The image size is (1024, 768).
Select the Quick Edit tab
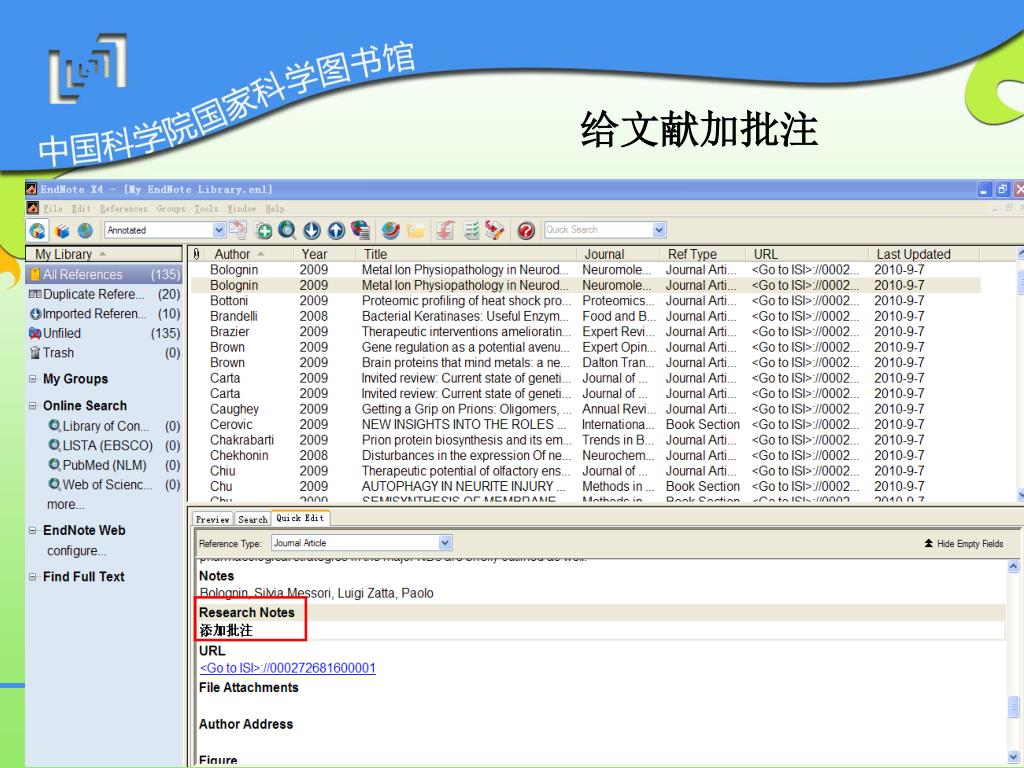[300, 518]
